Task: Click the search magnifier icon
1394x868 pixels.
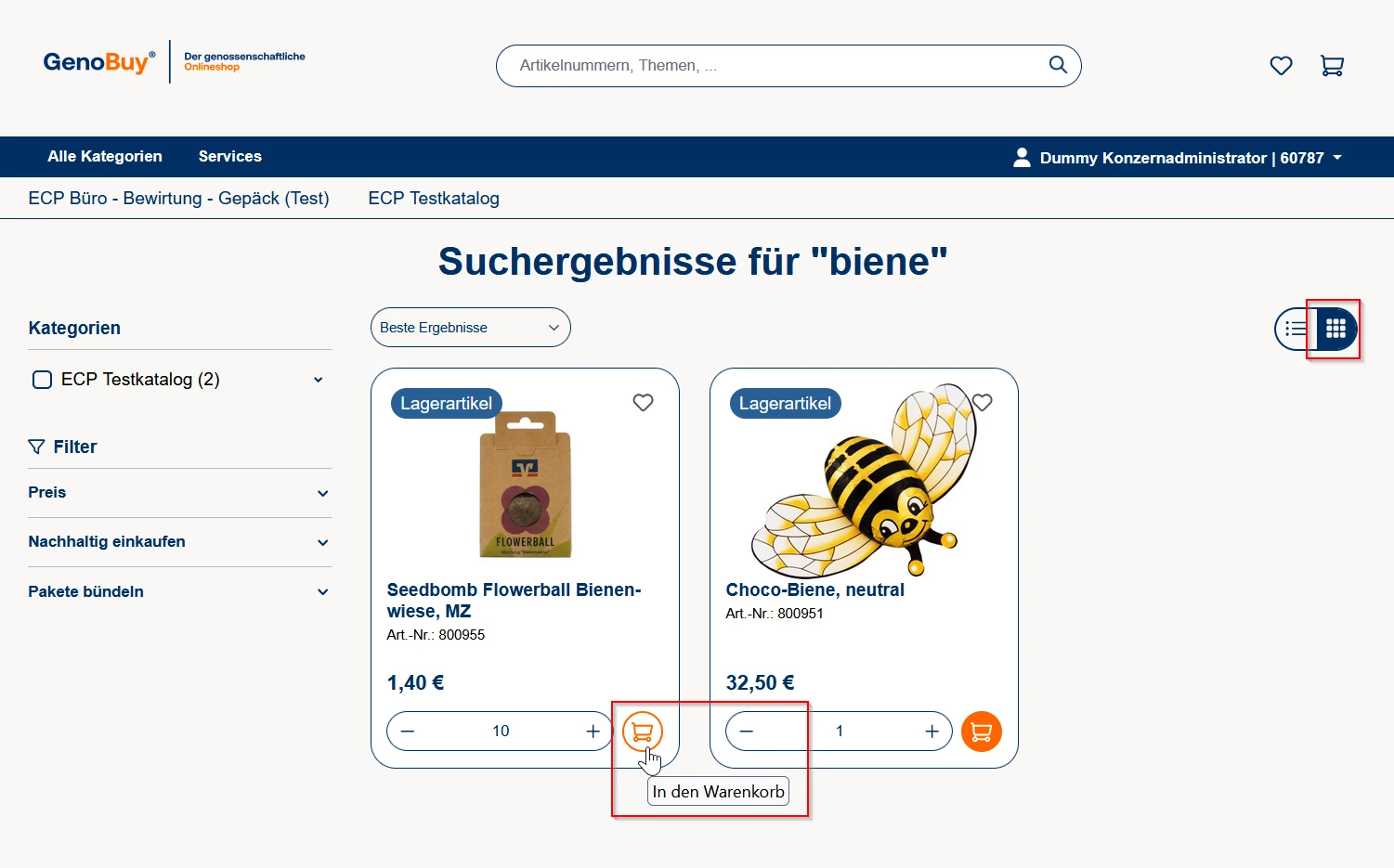Action: click(x=1058, y=65)
